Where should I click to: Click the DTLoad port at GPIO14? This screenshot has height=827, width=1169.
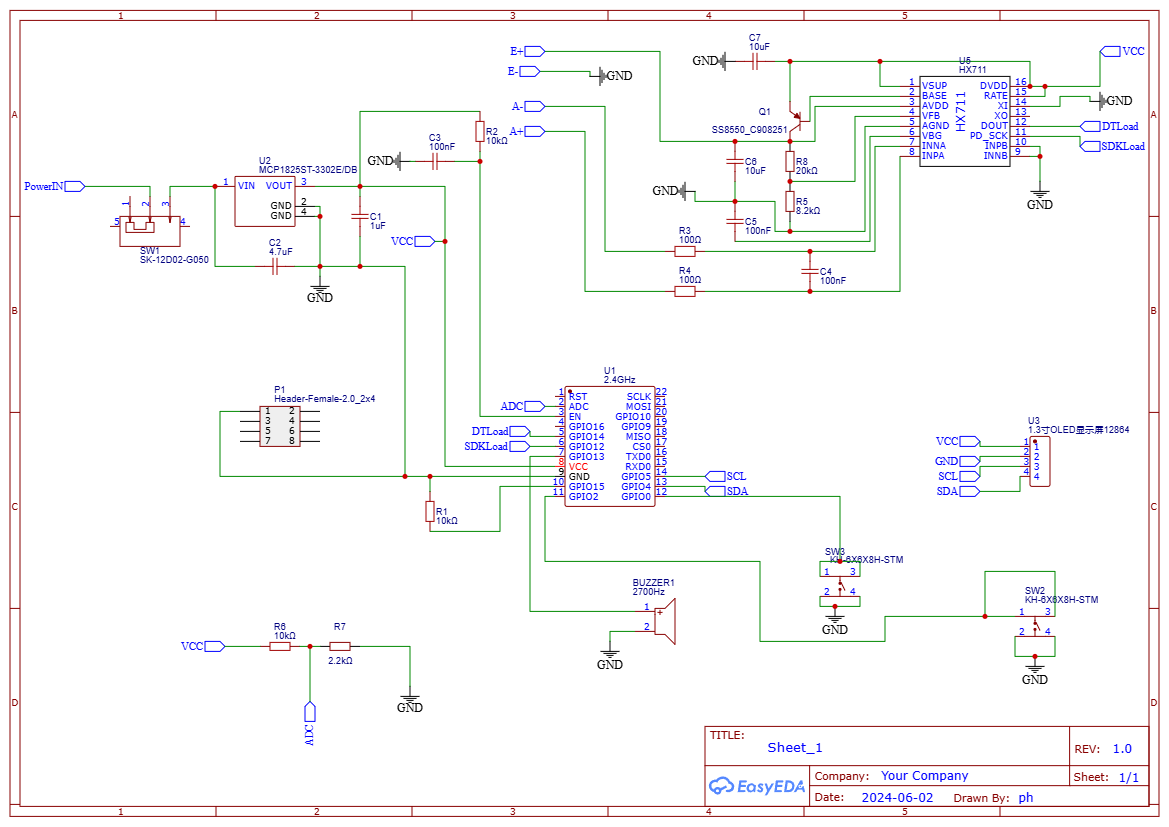point(500,432)
